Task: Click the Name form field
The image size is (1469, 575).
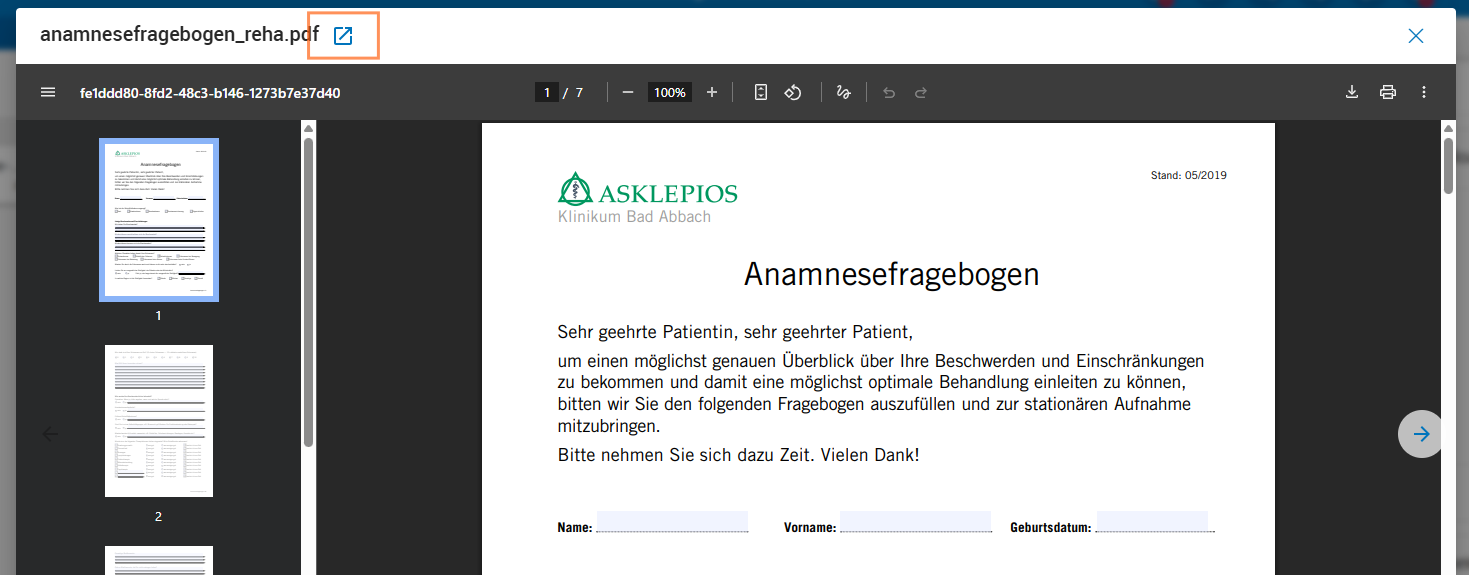Action: [x=672, y=521]
